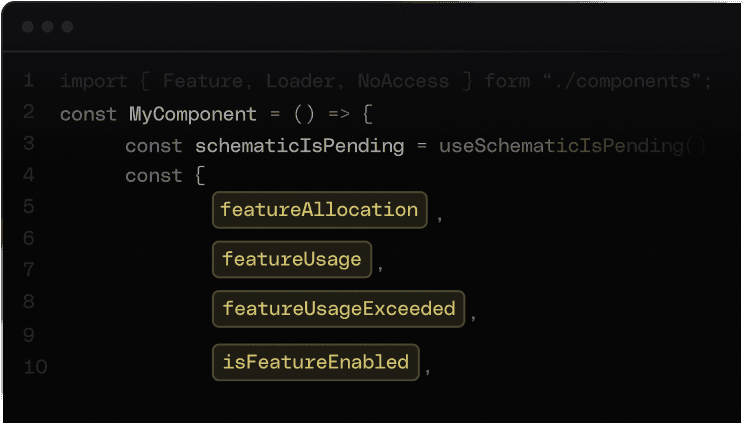Place cursor on schematicIsPending variable

[299, 146]
